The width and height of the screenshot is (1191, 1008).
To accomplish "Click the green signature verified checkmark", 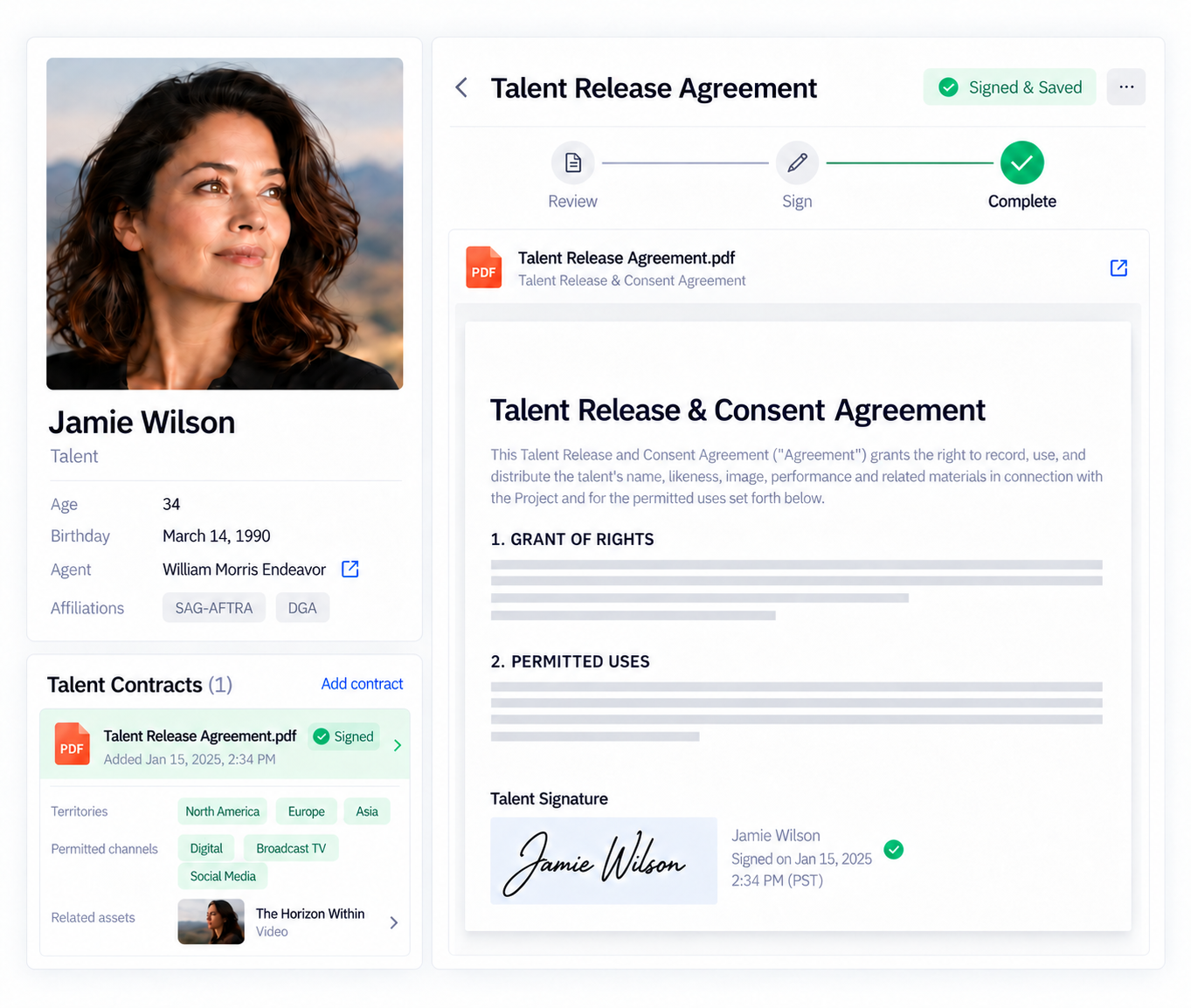I will (x=893, y=849).
